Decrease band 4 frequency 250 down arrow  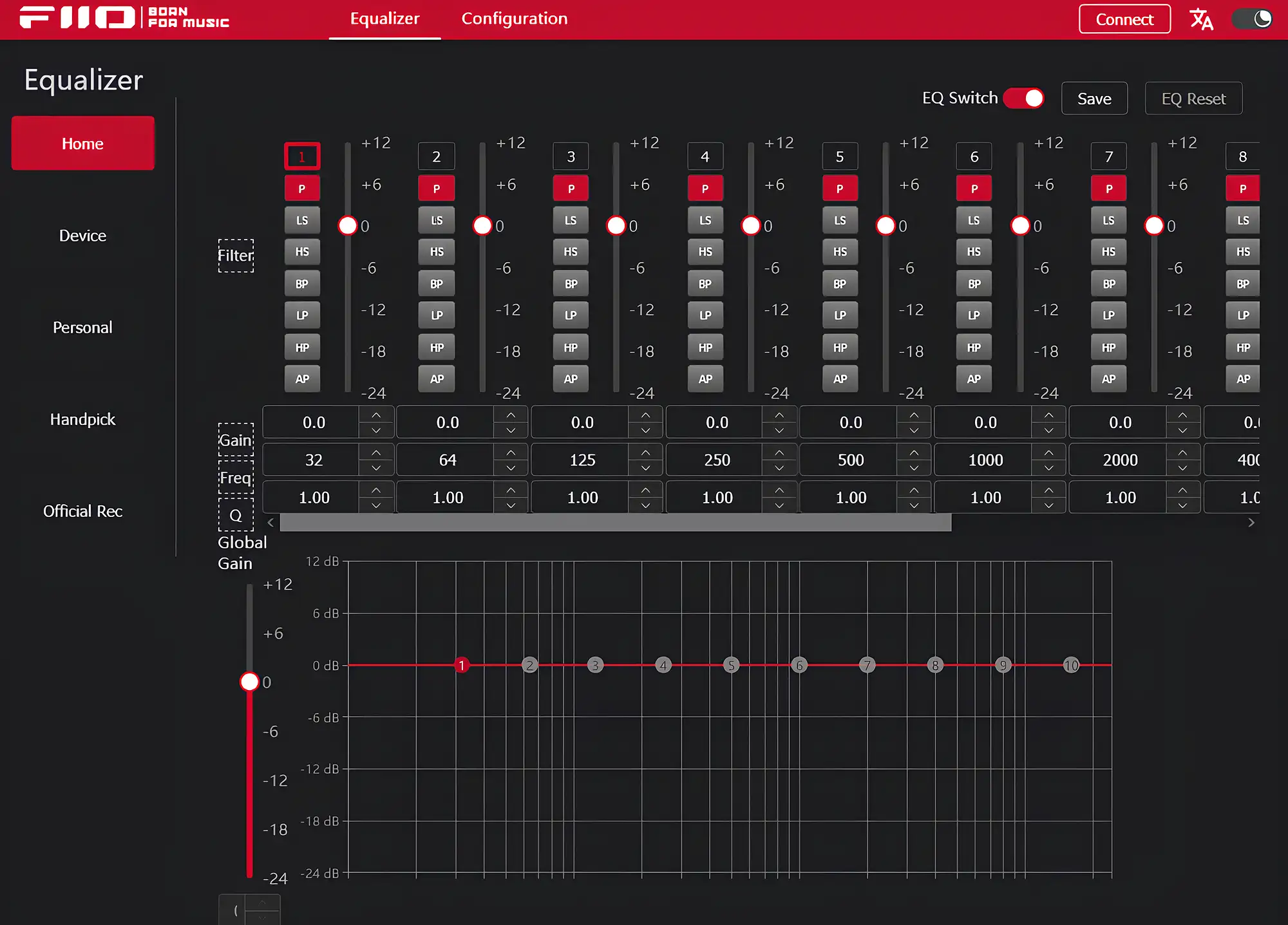[x=779, y=468]
